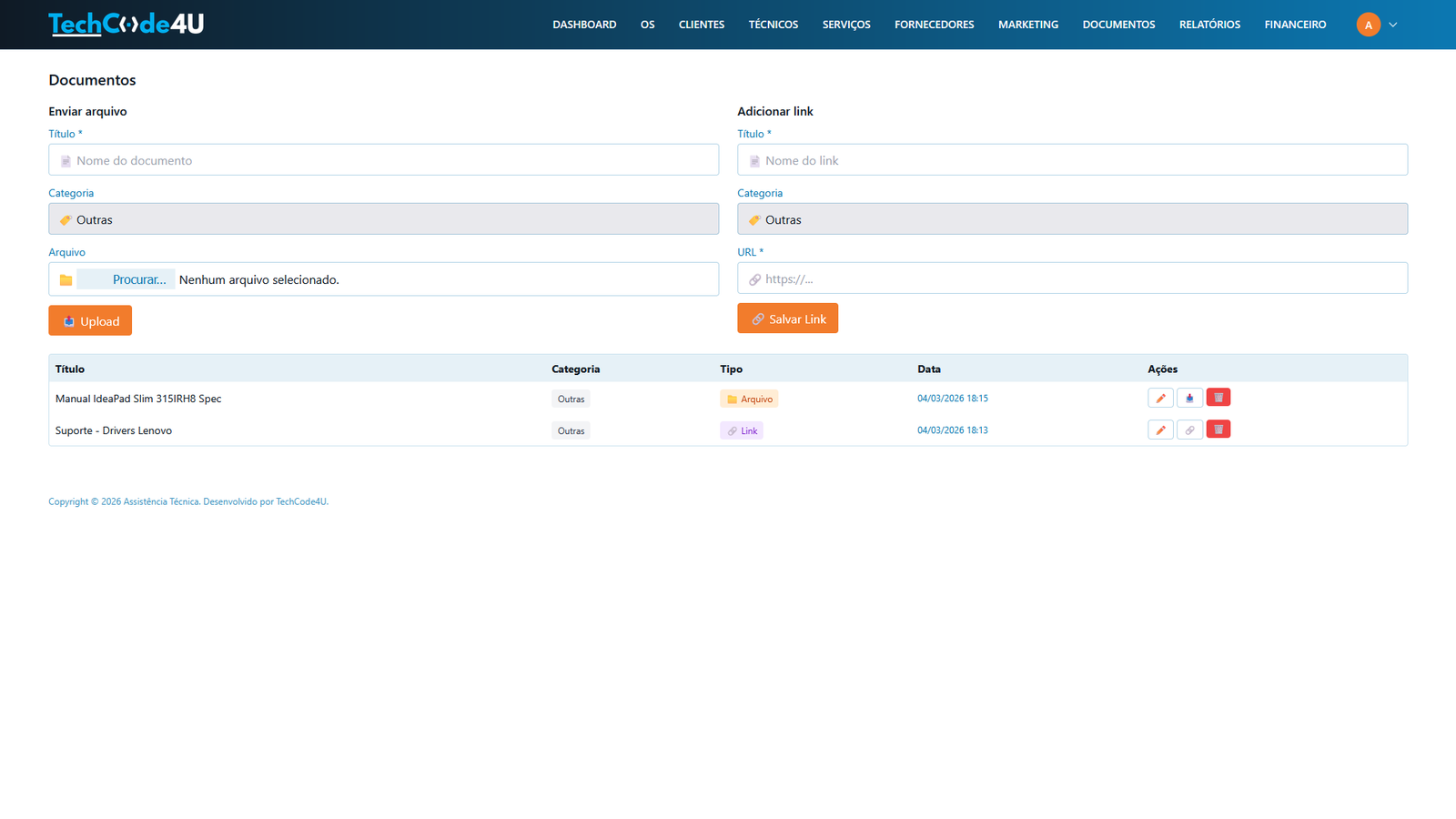Click the link icon for Suporte - Drivers Lenovo
The height and width of the screenshot is (819, 1456).
(1188, 429)
